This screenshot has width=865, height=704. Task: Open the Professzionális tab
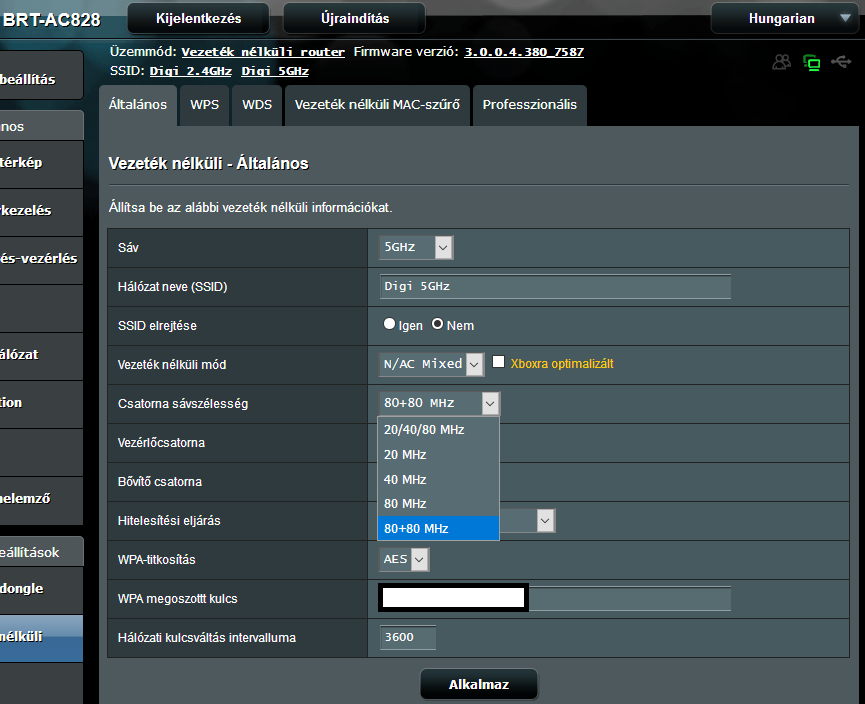pos(530,105)
